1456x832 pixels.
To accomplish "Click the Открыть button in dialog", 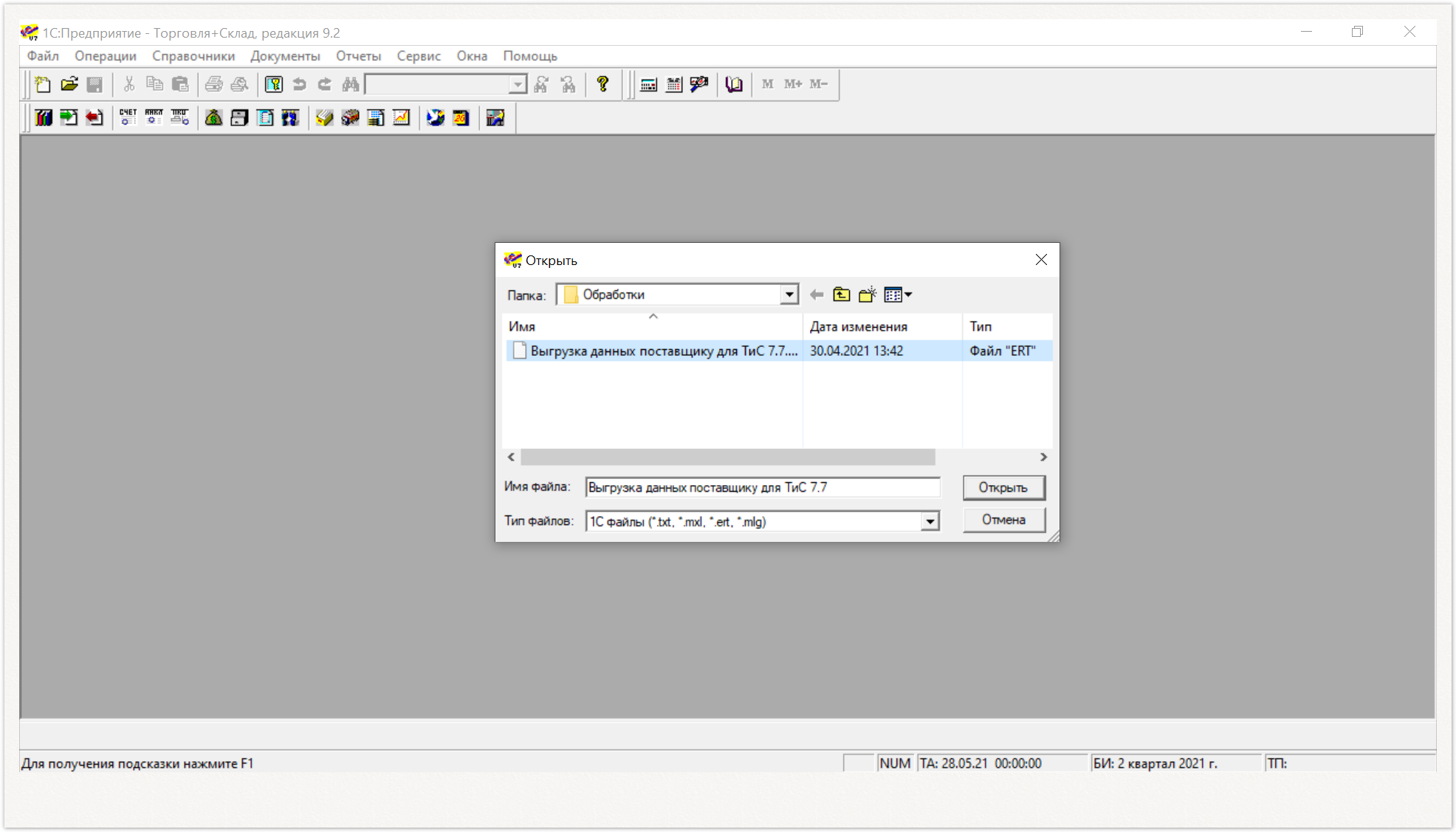I will pos(1003,487).
